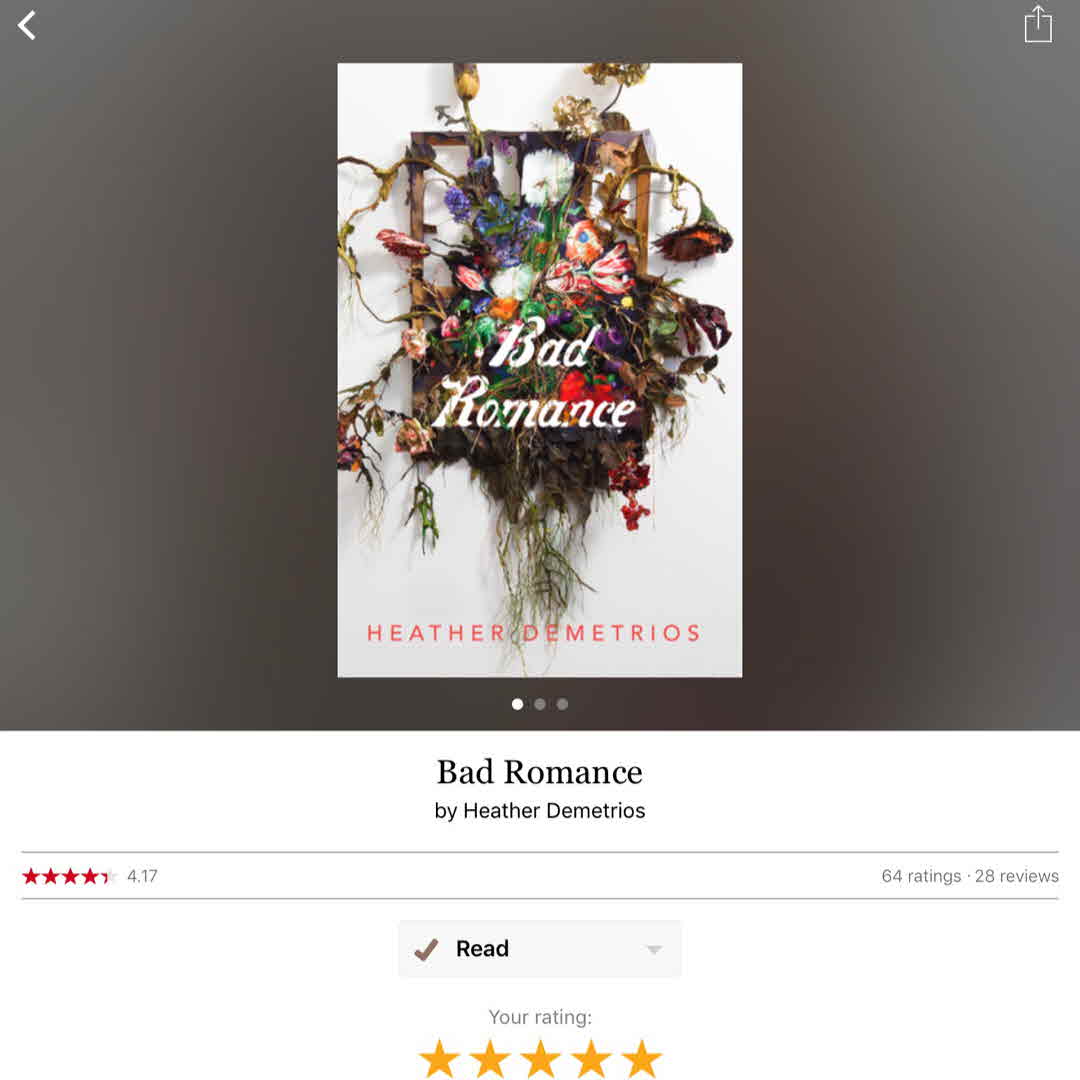Select the third page indicator dot
1080x1080 pixels.
(x=563, y=704)
